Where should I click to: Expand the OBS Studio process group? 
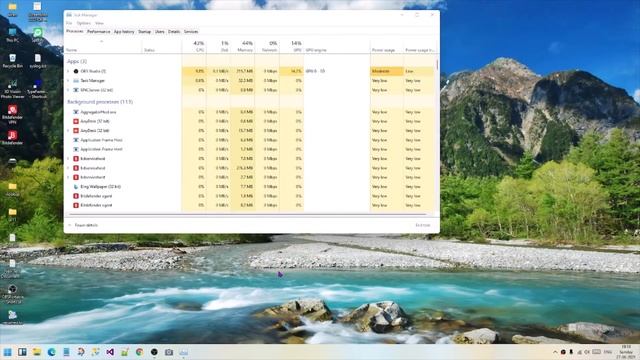(x=68, y=71)
